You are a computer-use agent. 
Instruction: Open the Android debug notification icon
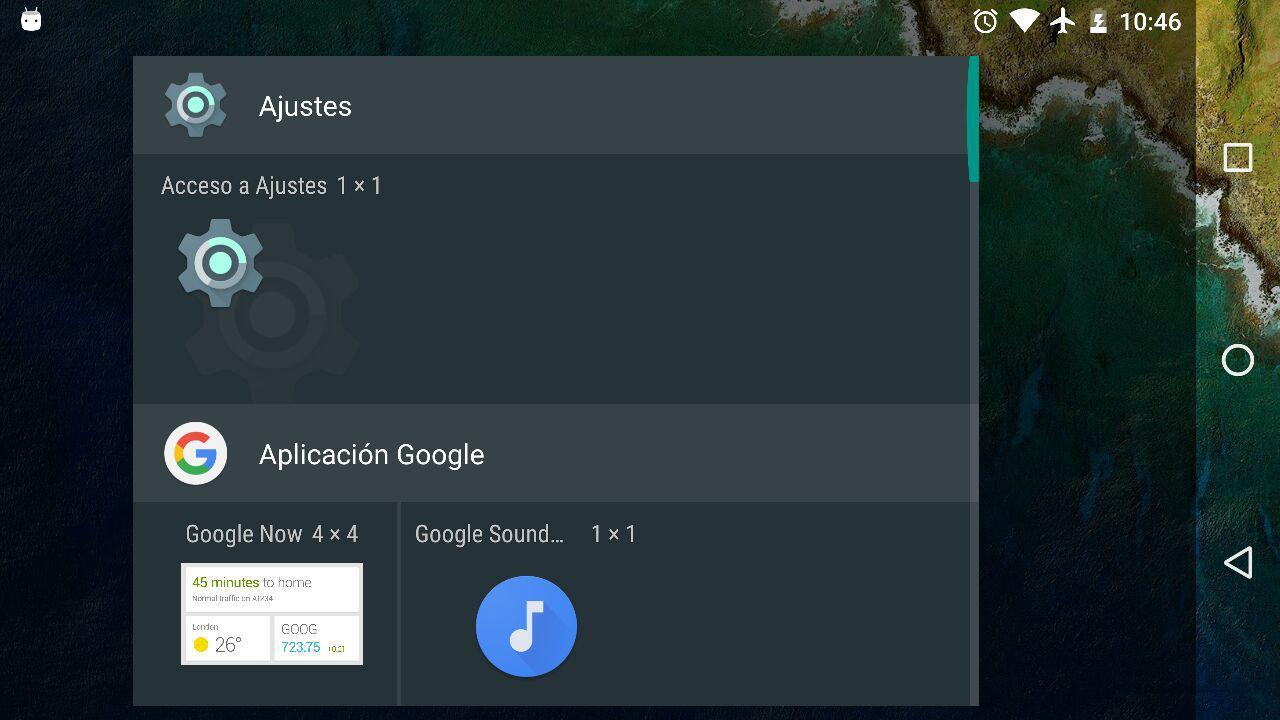point(31,20)
